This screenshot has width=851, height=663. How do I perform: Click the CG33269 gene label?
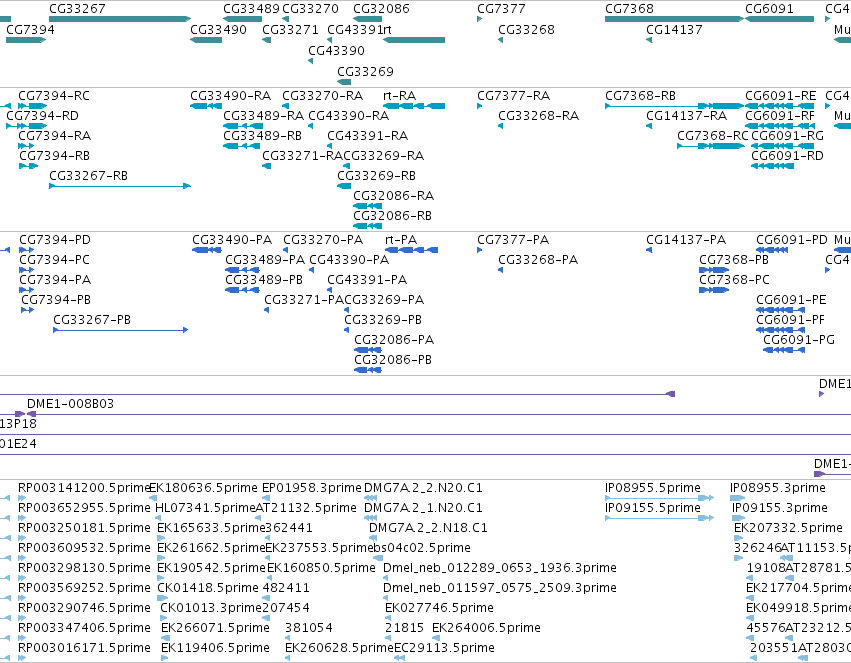[365, 72]
